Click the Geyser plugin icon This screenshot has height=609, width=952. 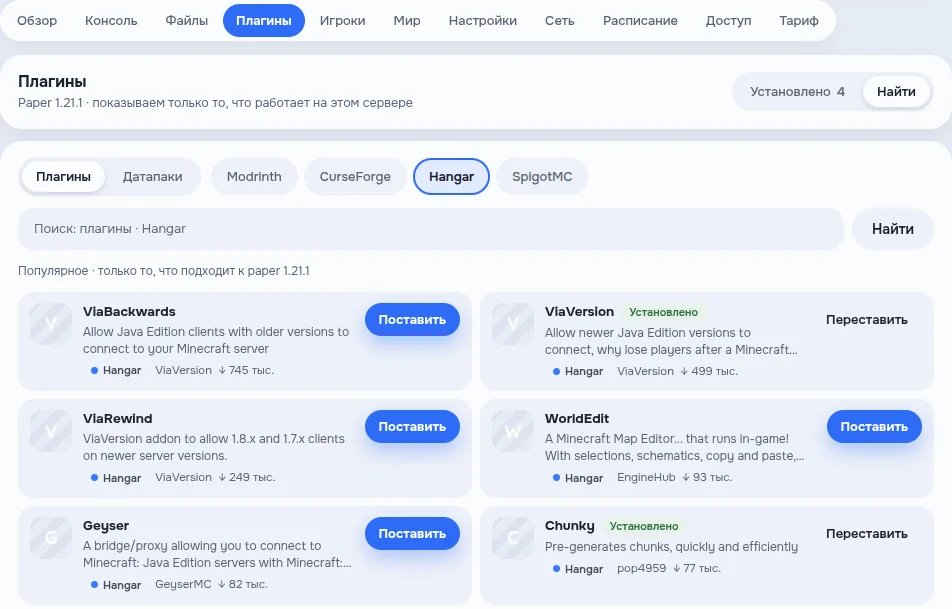tap(51, 538)
